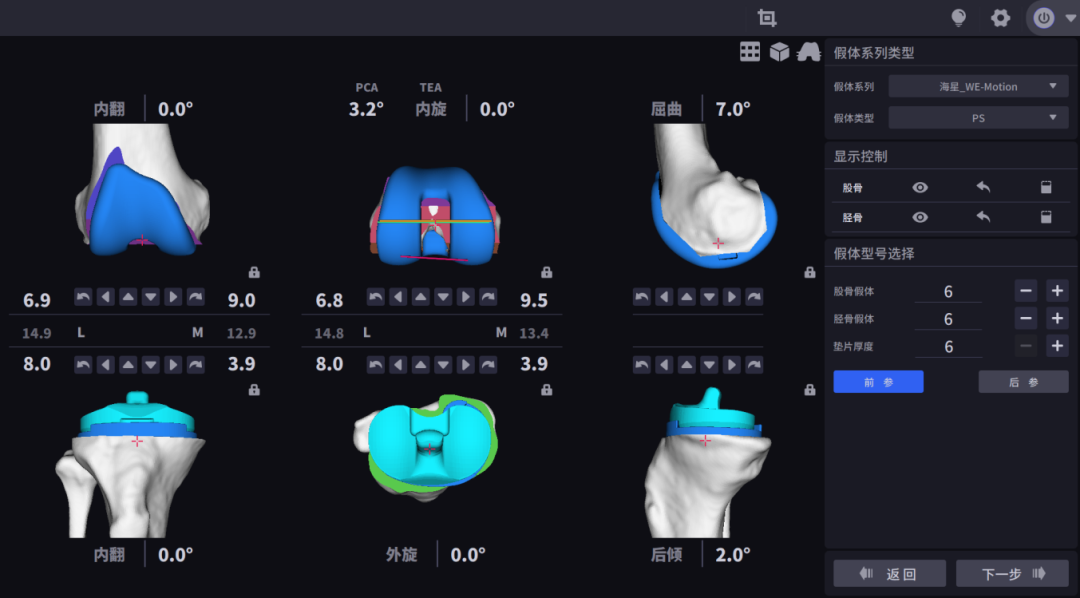Open settings via the gear icon
This screenshot has height=598, width=1080.
point(1000,18)
